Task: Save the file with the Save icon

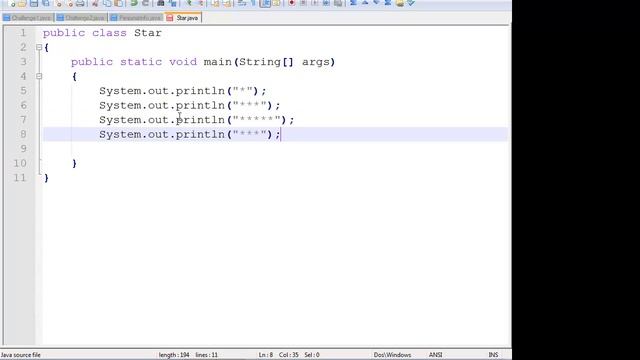Action: [34, 3]
